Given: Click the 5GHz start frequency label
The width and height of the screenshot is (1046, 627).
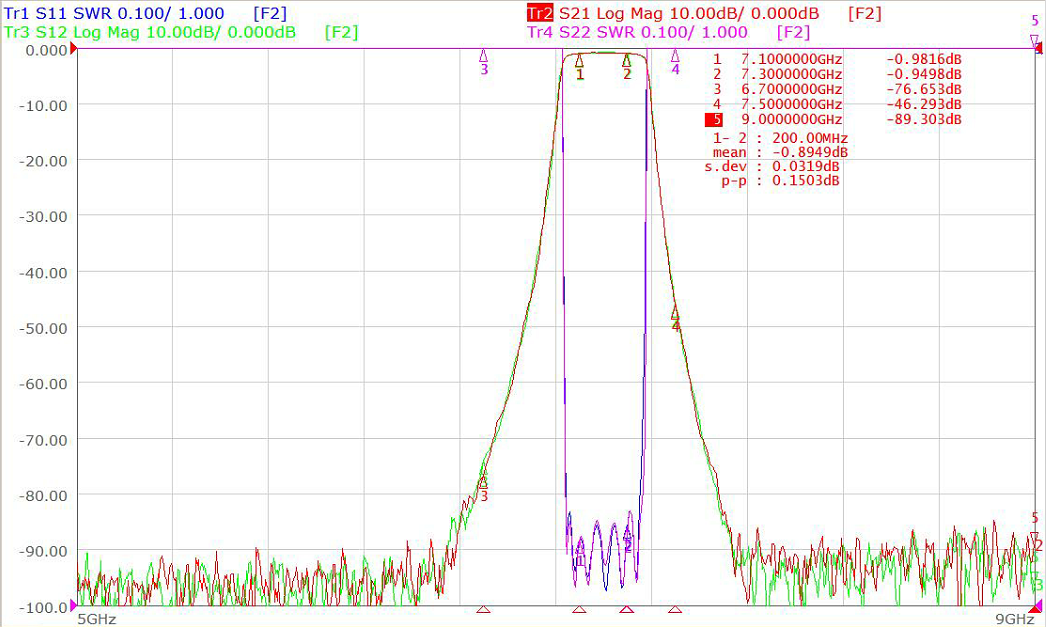Looking at the screenshot, I should click(x=97, y=619).
